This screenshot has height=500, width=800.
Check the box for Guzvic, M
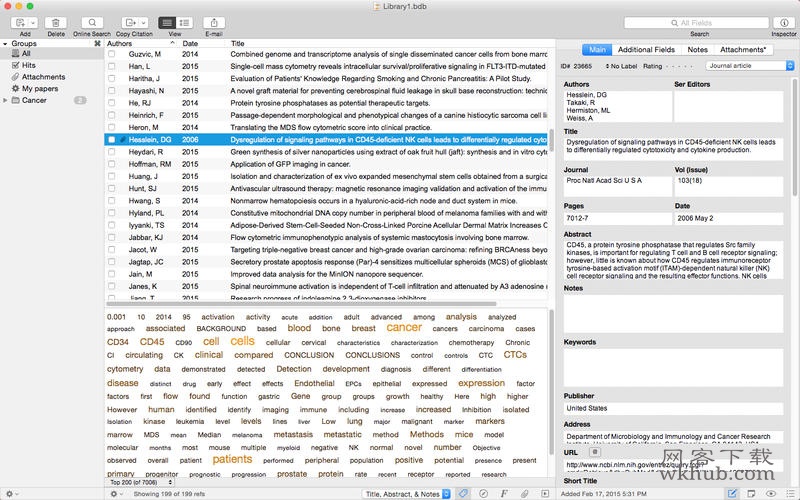point(111,54)
